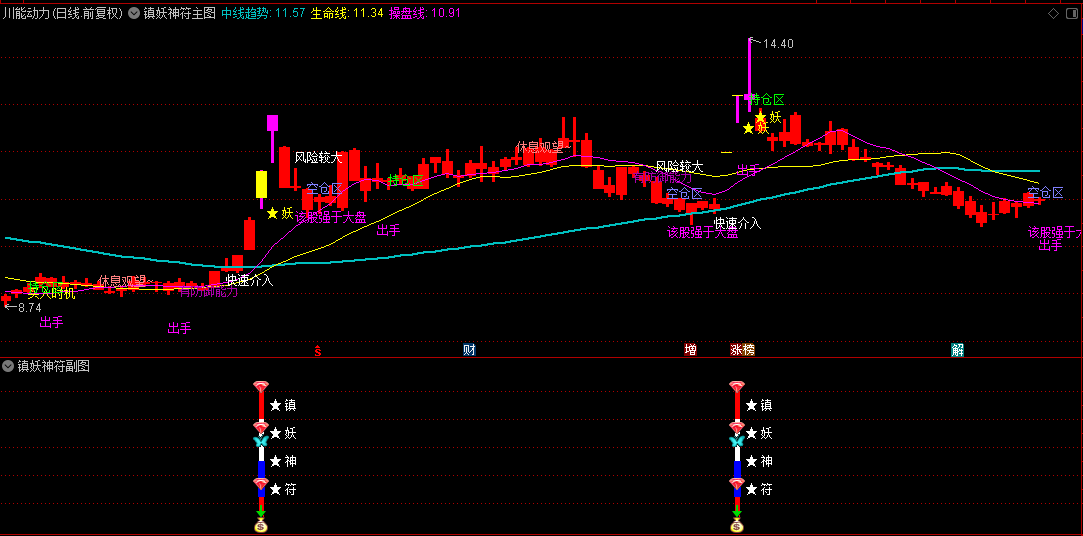Click the top gem icon of the left signal column
1083x536 pixels.
[x=260, y=387]
